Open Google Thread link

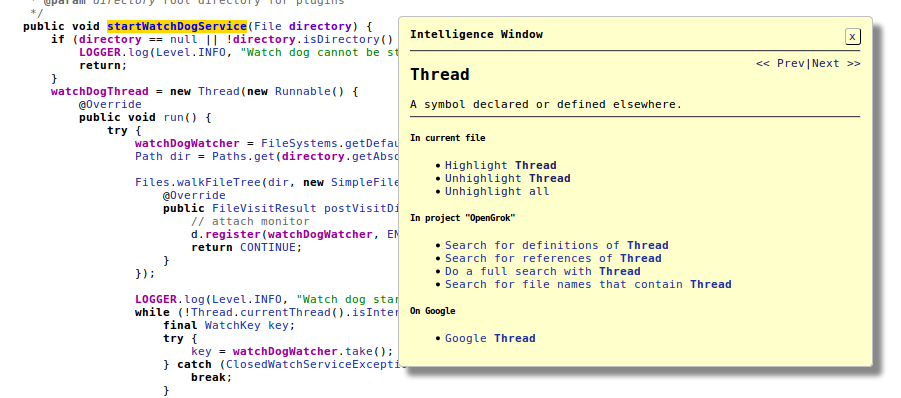[490, 338]
